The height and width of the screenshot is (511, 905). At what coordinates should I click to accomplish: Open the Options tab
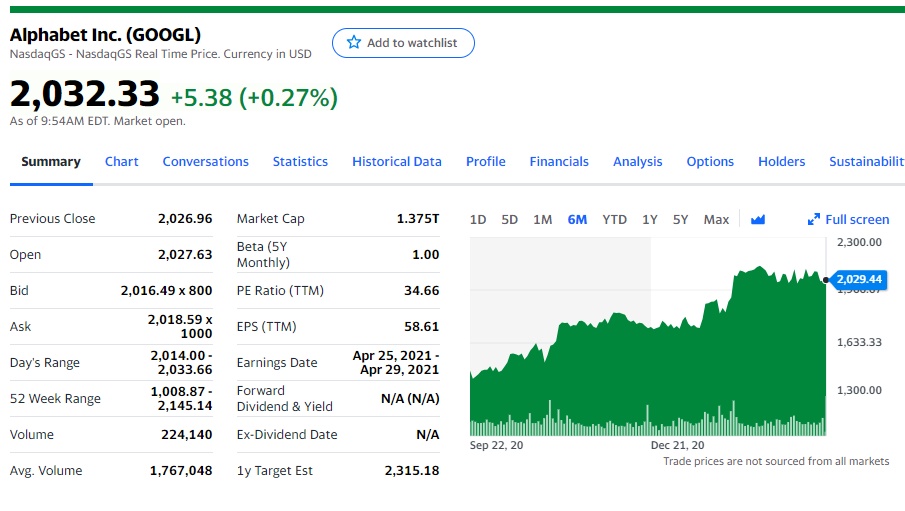pyautogui.click(x=710, y=162)
